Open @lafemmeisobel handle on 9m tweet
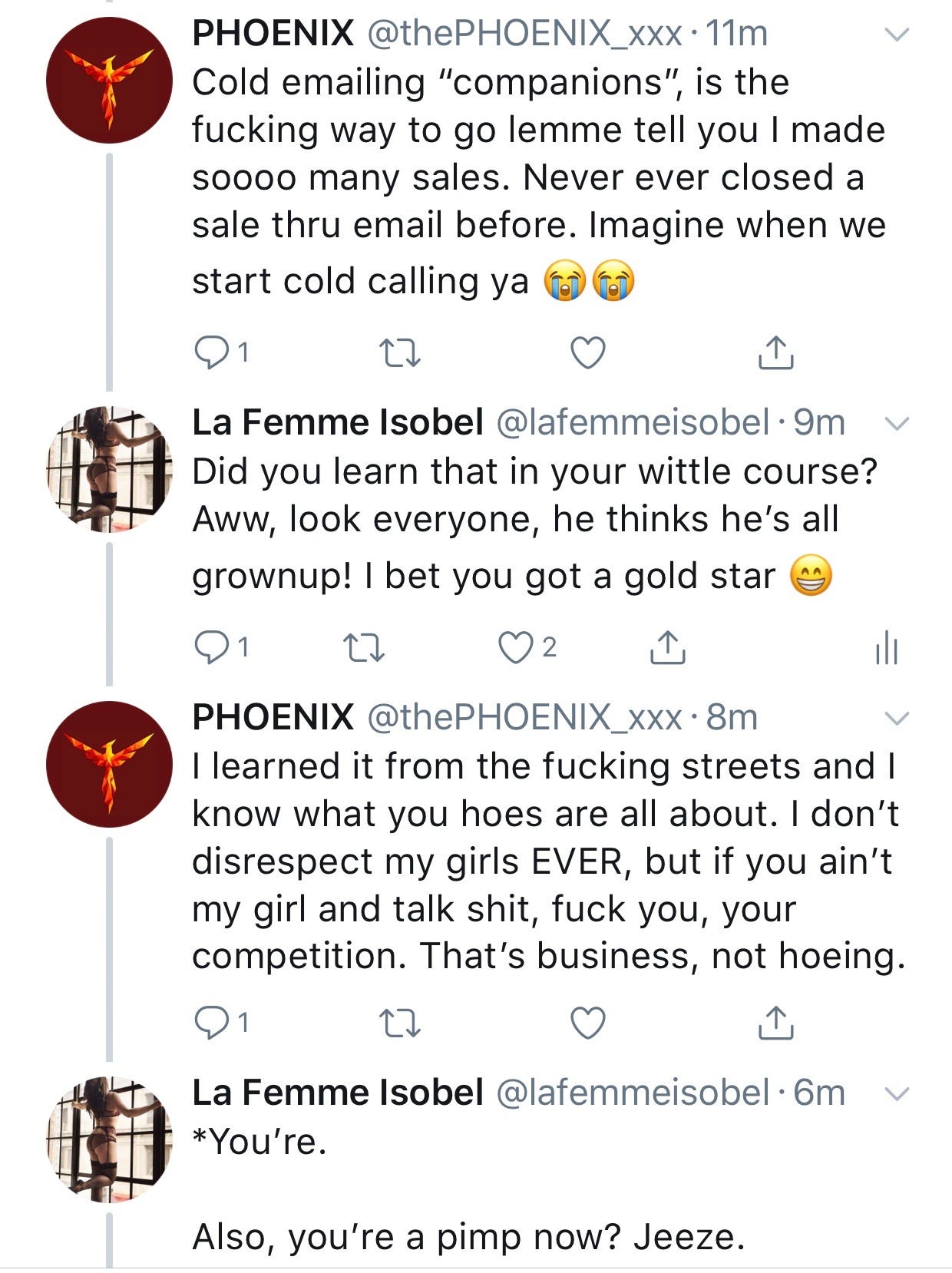Screen dimensions: 952x1273 click(633, 423)
